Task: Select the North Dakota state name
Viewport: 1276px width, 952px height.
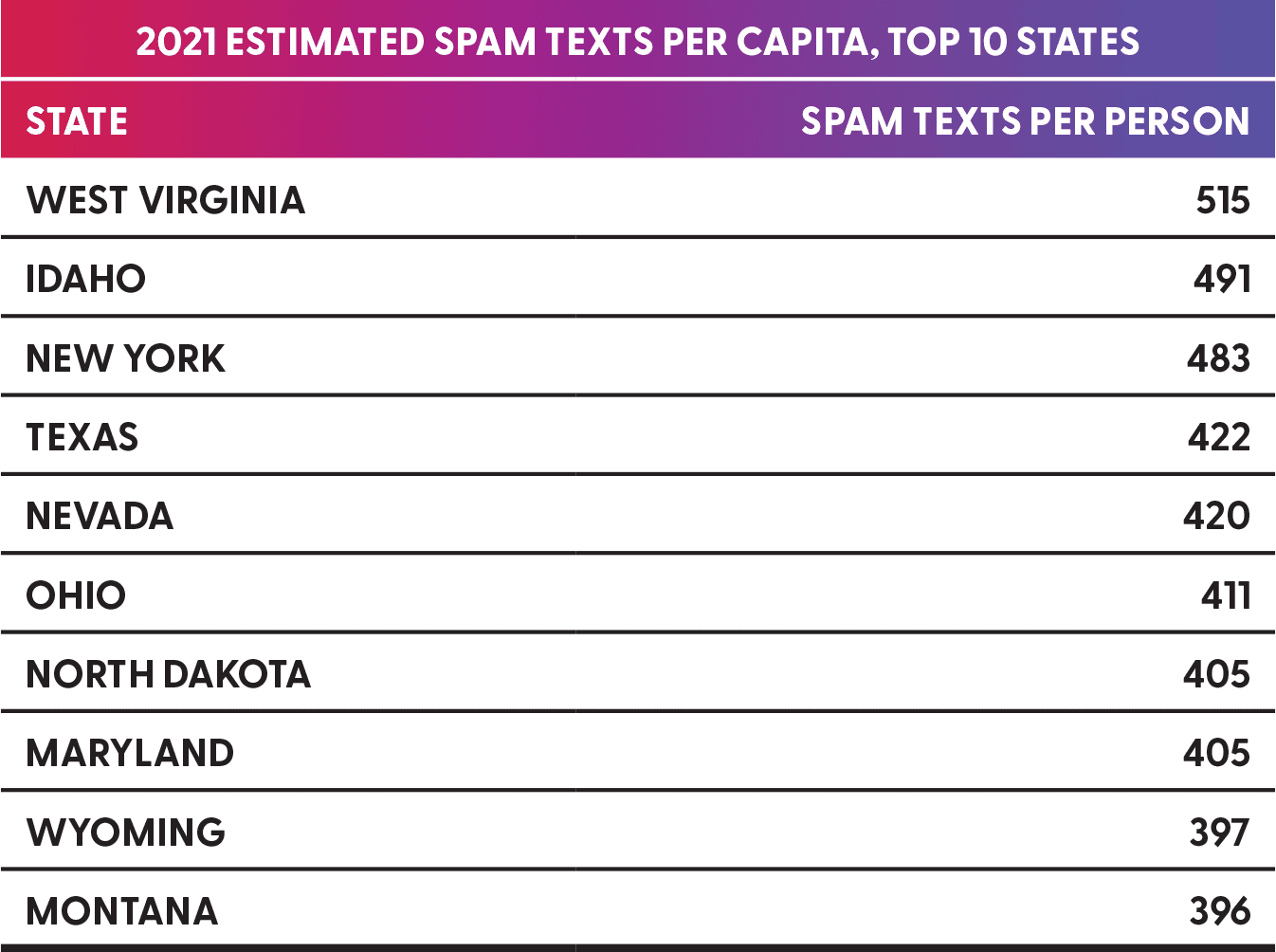Action: click(169, 674)
